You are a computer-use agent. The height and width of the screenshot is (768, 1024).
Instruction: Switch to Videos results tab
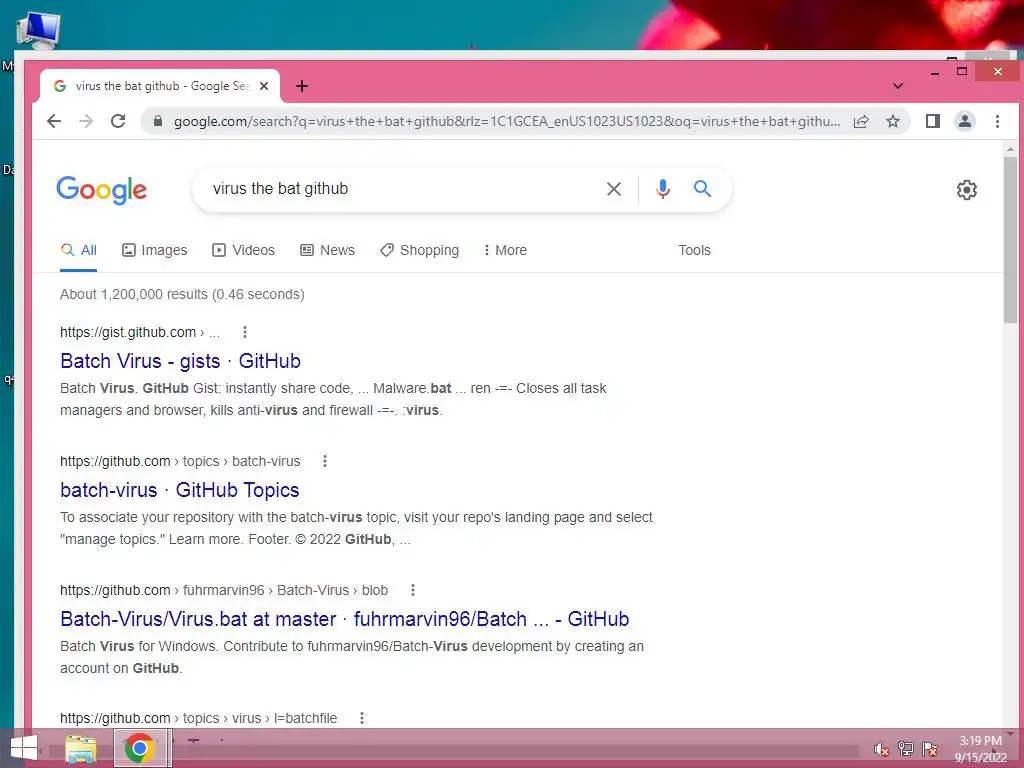click(x=243, y=251)
